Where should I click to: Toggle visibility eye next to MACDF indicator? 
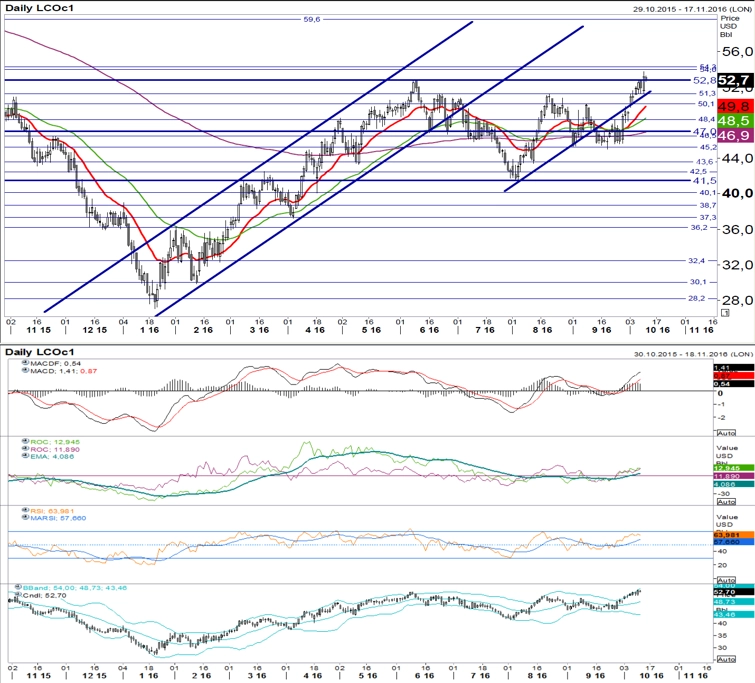[x=26, y=363]
